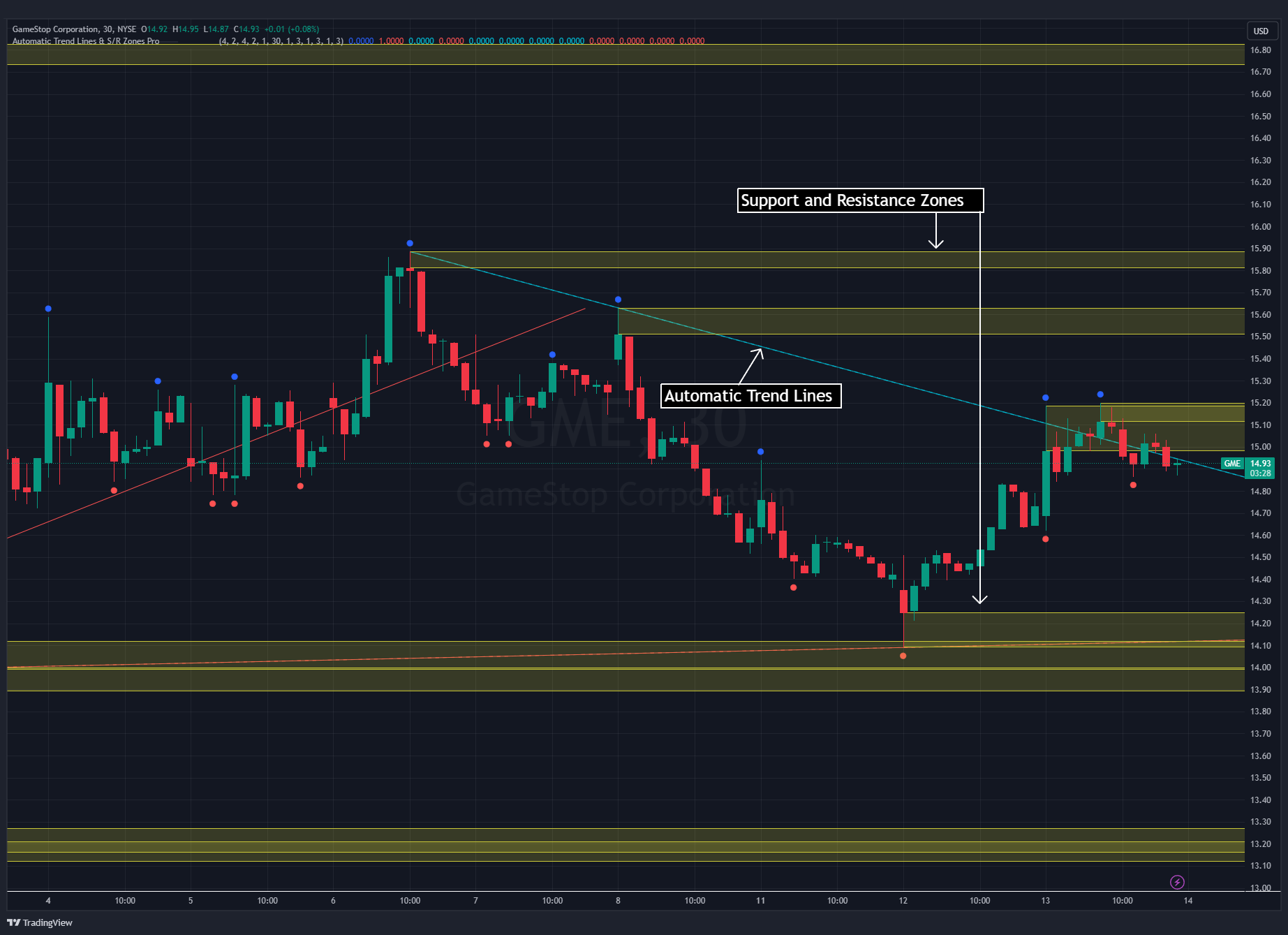This screenshot has width=1288, height=935.
Task: Select the 'Support and Resistance Zones' text label
Action: [x=860, y=200]
